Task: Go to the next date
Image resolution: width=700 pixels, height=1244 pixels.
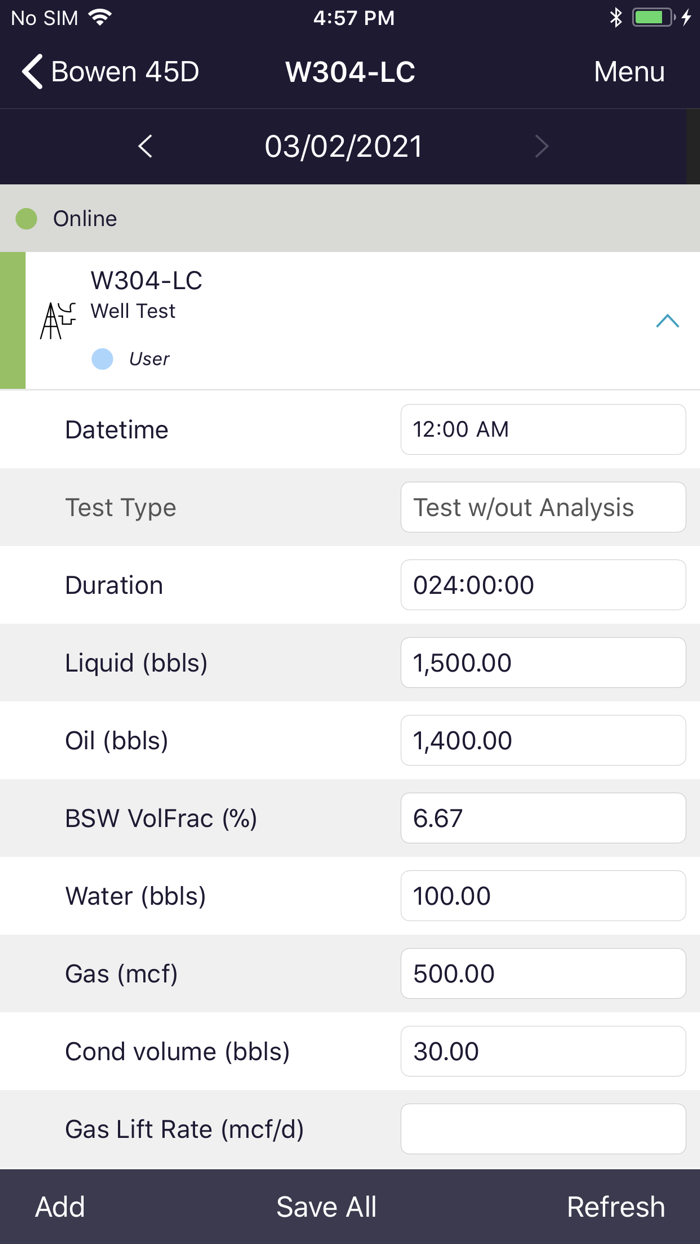Action: click(541, 147)
